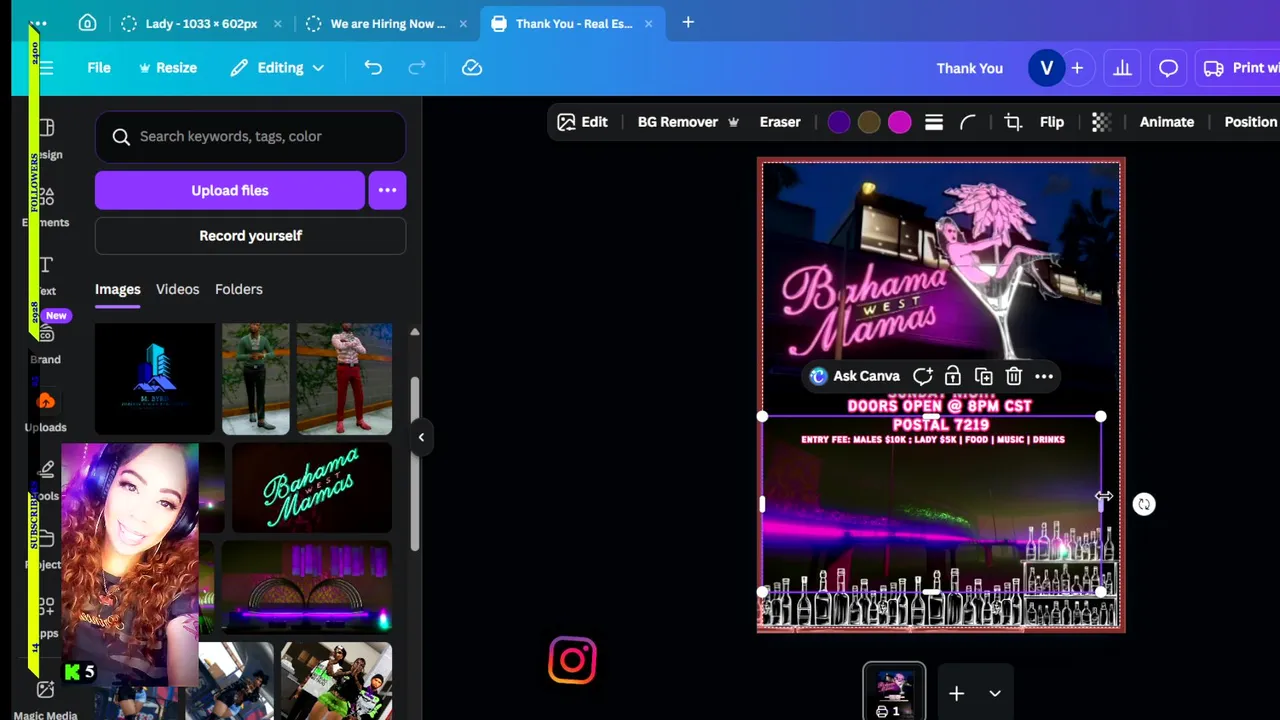The image size is (1280, 720).
Task: Expand the add page options chevron
Action: tap(995, 693)
